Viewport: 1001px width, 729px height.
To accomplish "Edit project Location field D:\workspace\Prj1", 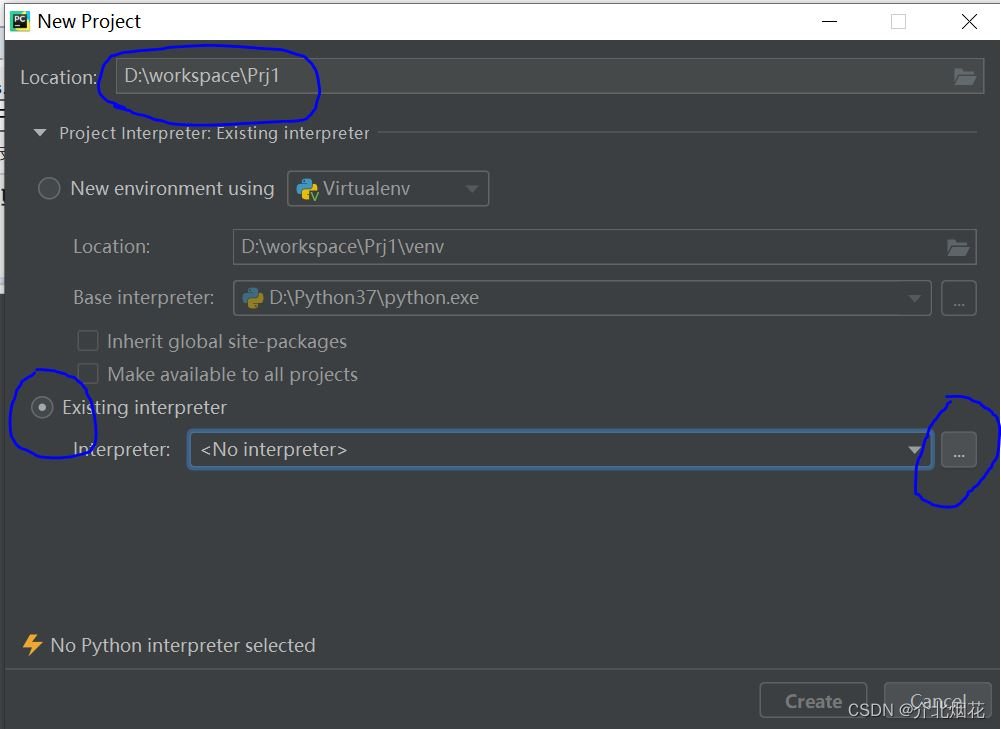I will click(x=550, y=76).
